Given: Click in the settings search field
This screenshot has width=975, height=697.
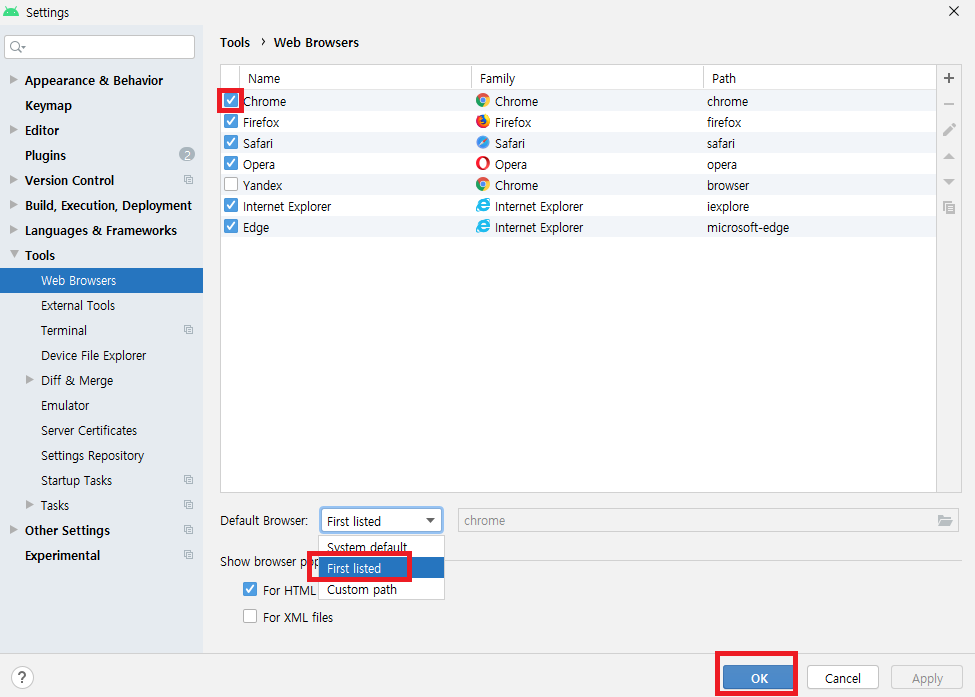Looking at the screenshot, I should [x=99, y=47].
